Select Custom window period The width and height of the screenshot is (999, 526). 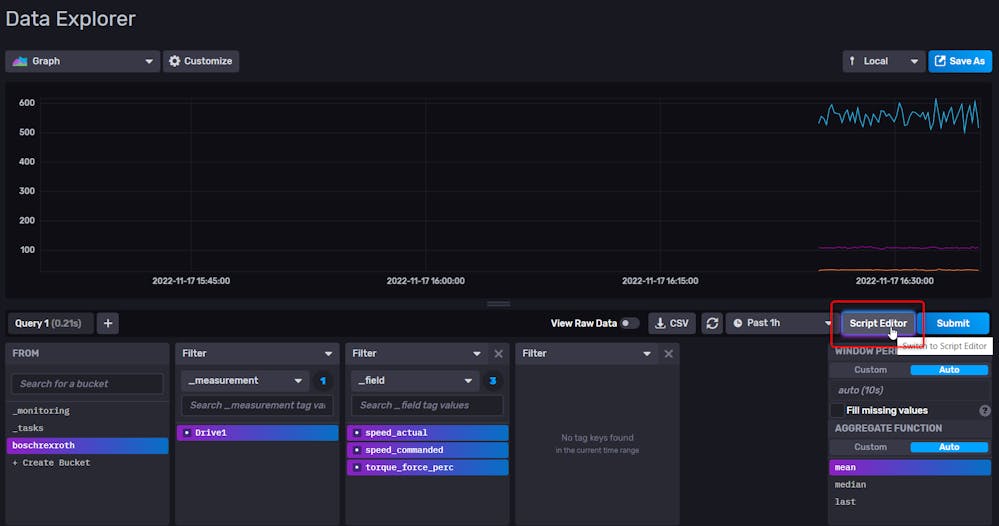tap(870, 370)
